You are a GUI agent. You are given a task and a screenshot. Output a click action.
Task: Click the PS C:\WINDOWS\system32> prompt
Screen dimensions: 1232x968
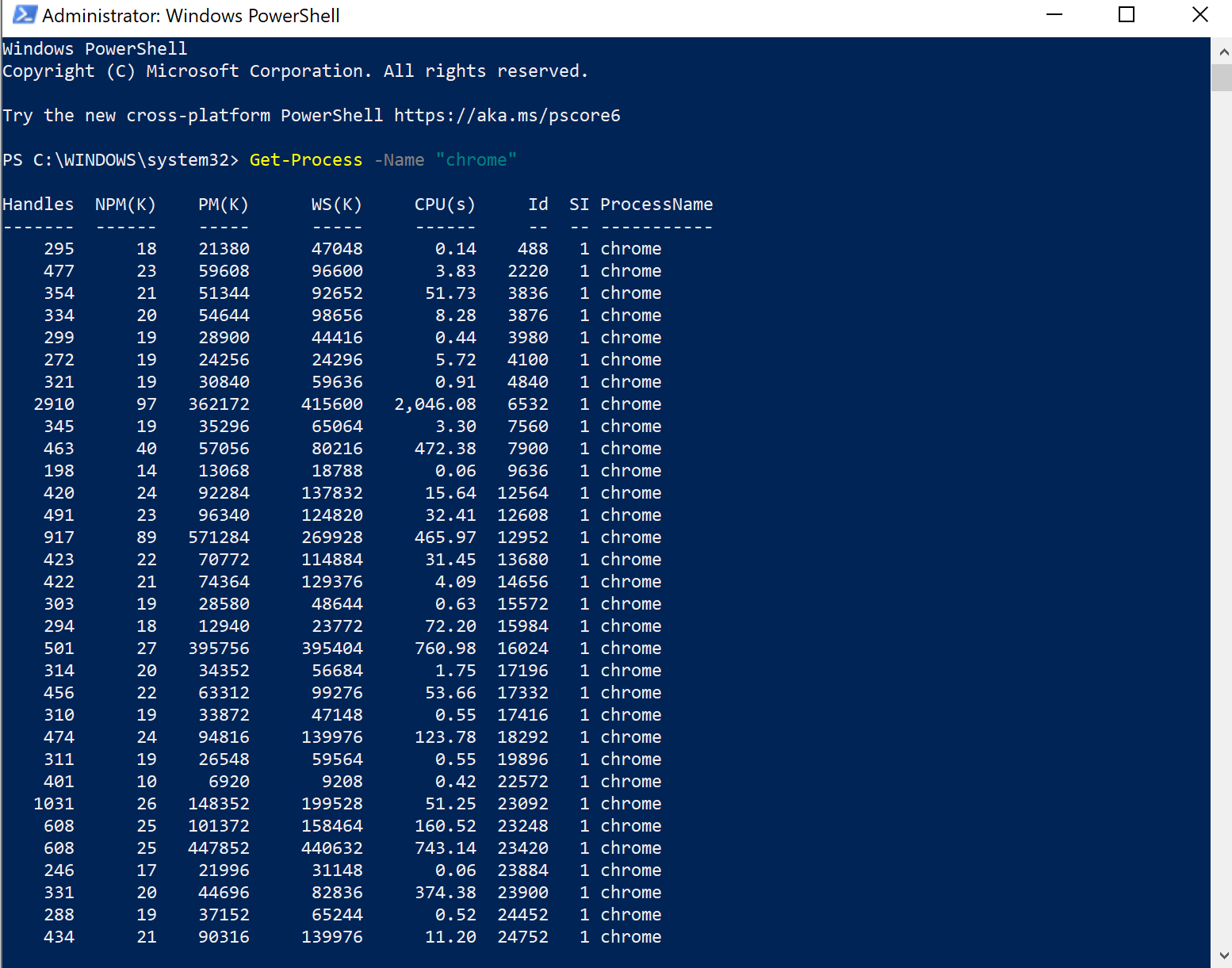(x=121, y=160)
